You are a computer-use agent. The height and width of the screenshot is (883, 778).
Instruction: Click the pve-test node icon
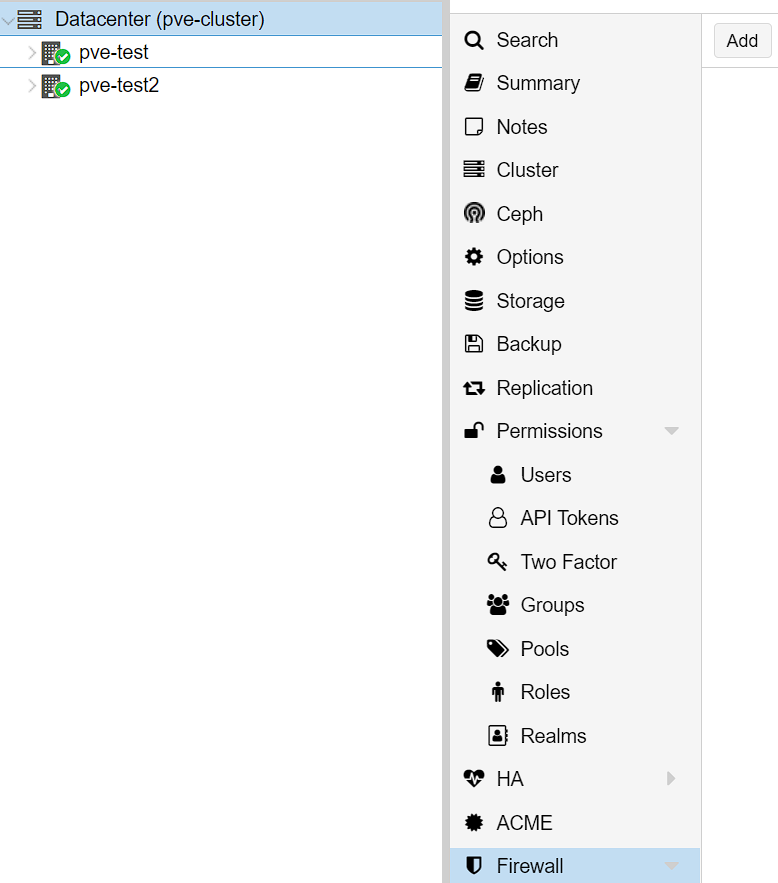point(56,53)
